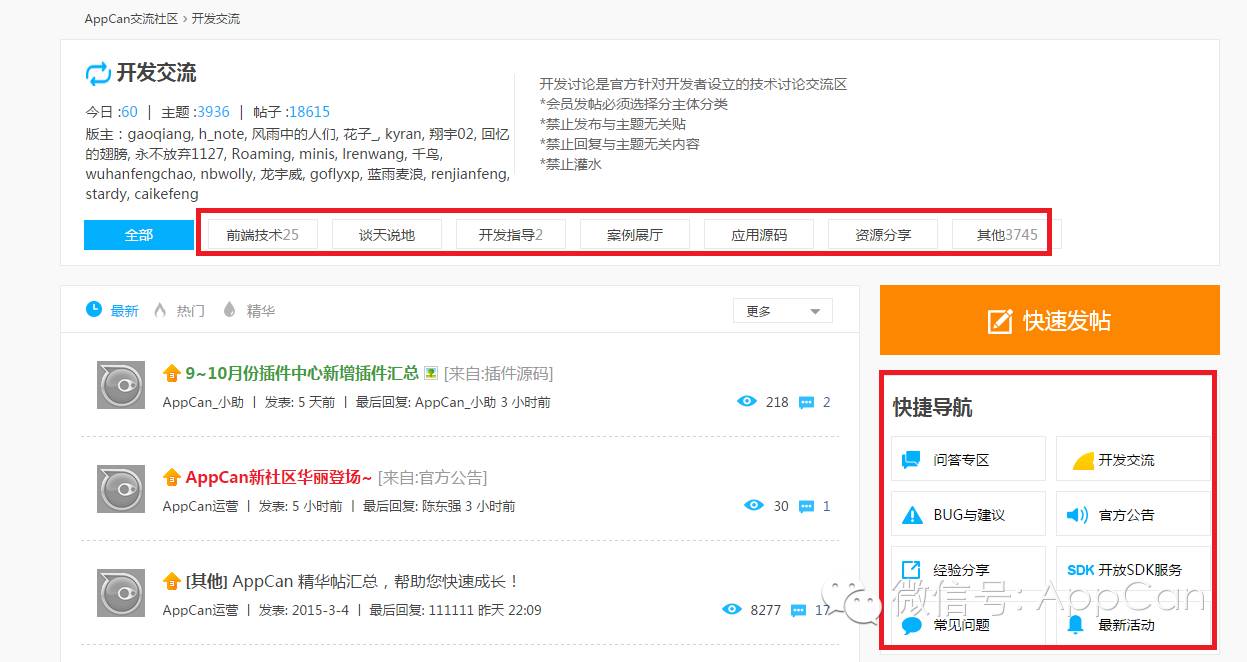Screen dimensions: 1247x662
Task: Click image attachment icon after 插件汇总 title
Action: tap(431, 373)
